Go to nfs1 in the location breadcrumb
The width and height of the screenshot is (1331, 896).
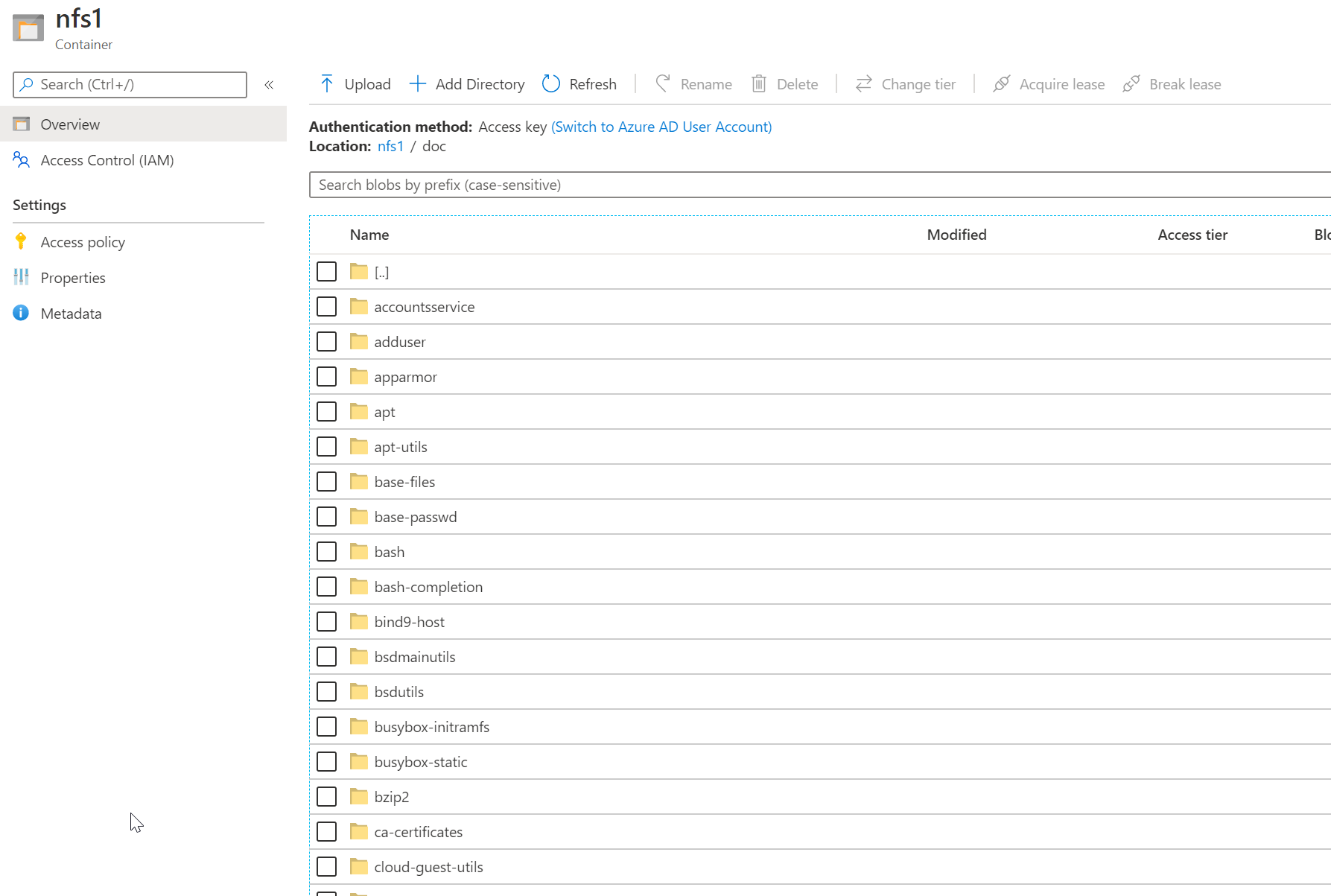coord(390,146)
